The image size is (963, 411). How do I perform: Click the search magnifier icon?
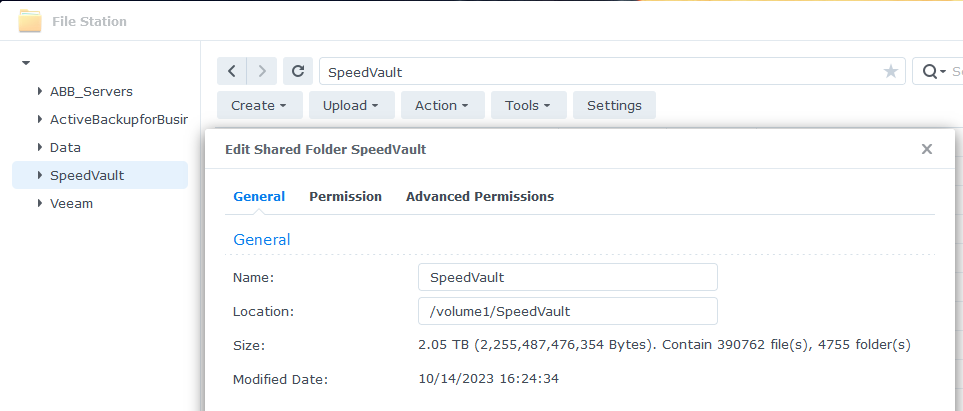click(930, 72)
